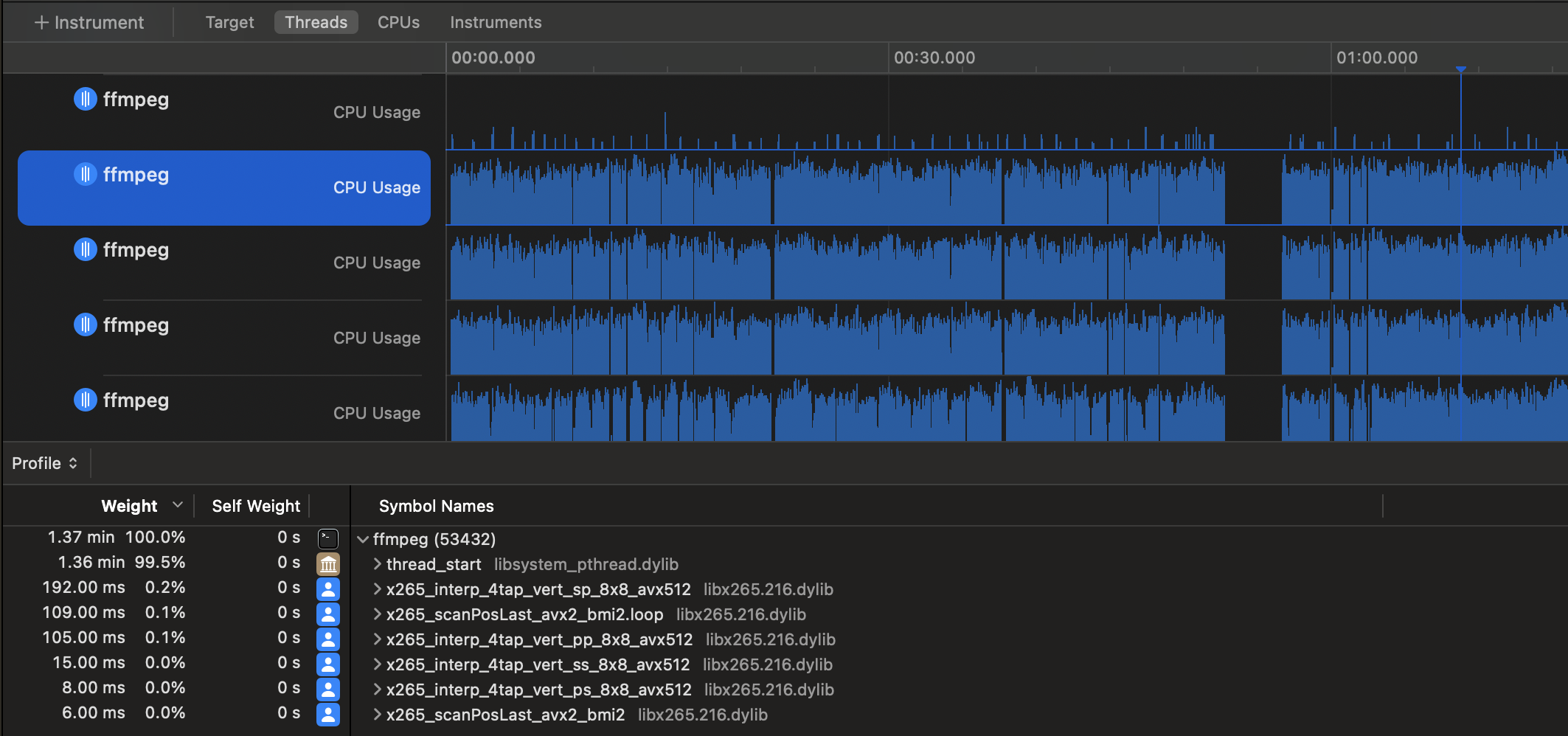1568x736 pixels.
Task: Select the highlighted ffmpeg CPU Usage track
Action: tap(224, 187)
